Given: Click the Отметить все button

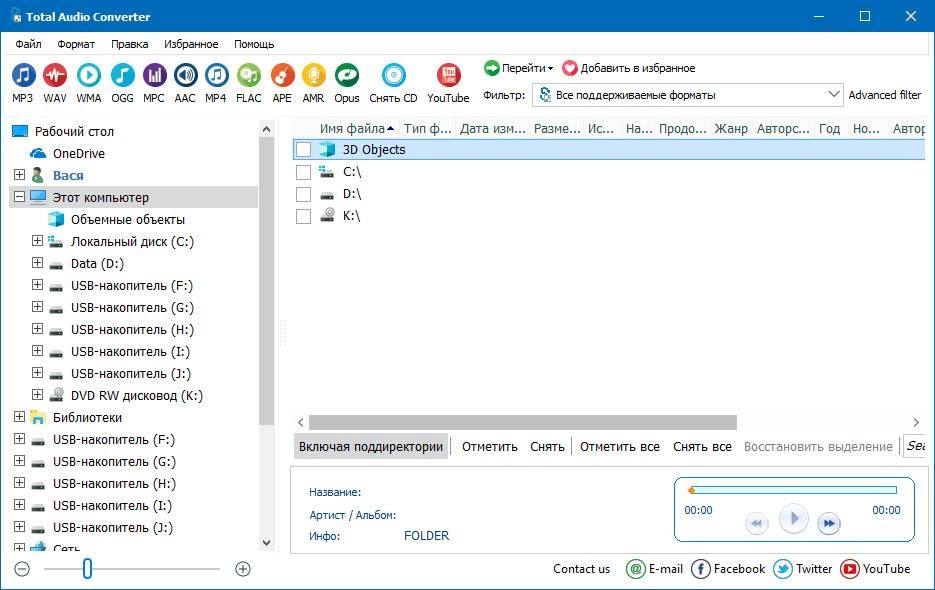Looking at the screenshot, I should (620, 446).
